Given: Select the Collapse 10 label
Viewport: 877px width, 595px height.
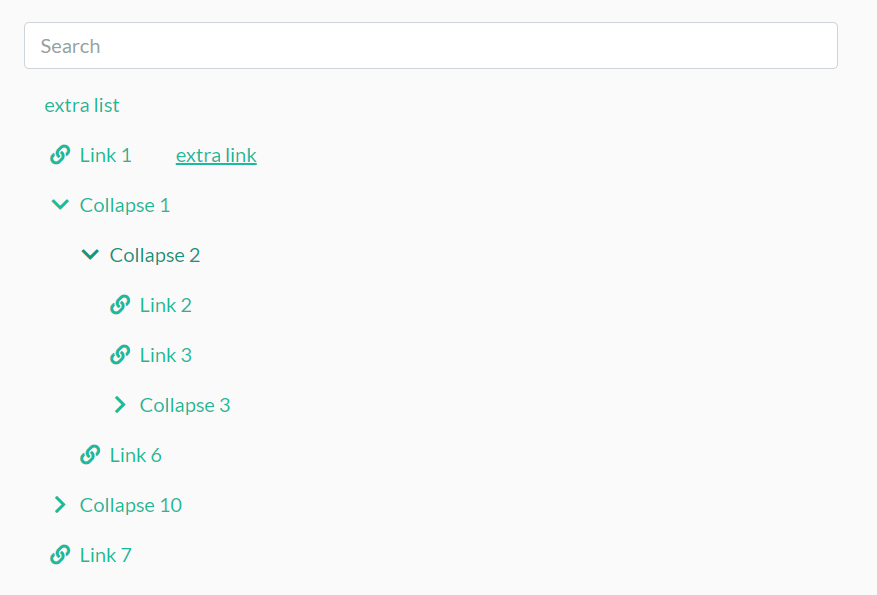Looking at the screenshot, I should coord(131,504).
